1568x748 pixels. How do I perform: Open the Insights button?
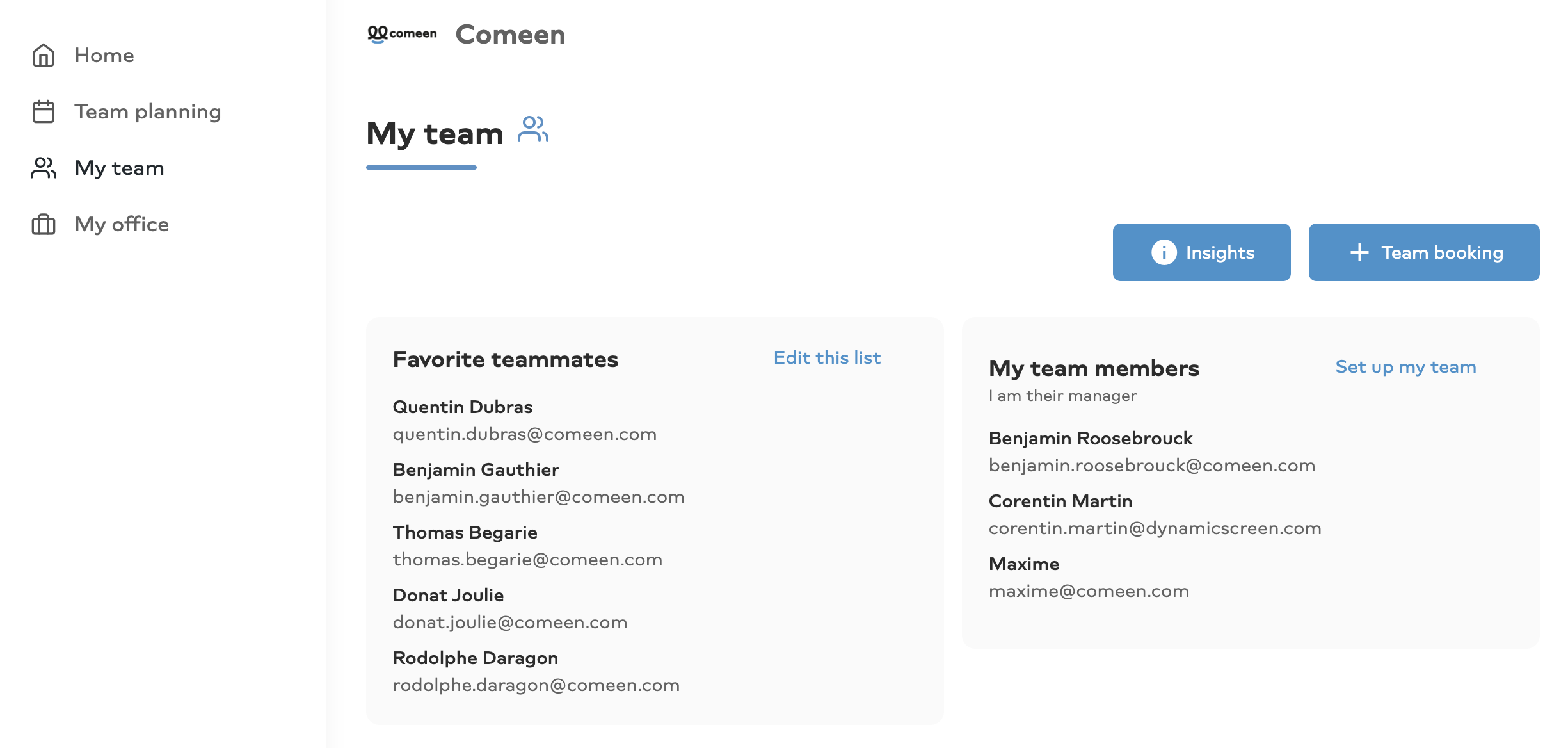pos(1201,252)
